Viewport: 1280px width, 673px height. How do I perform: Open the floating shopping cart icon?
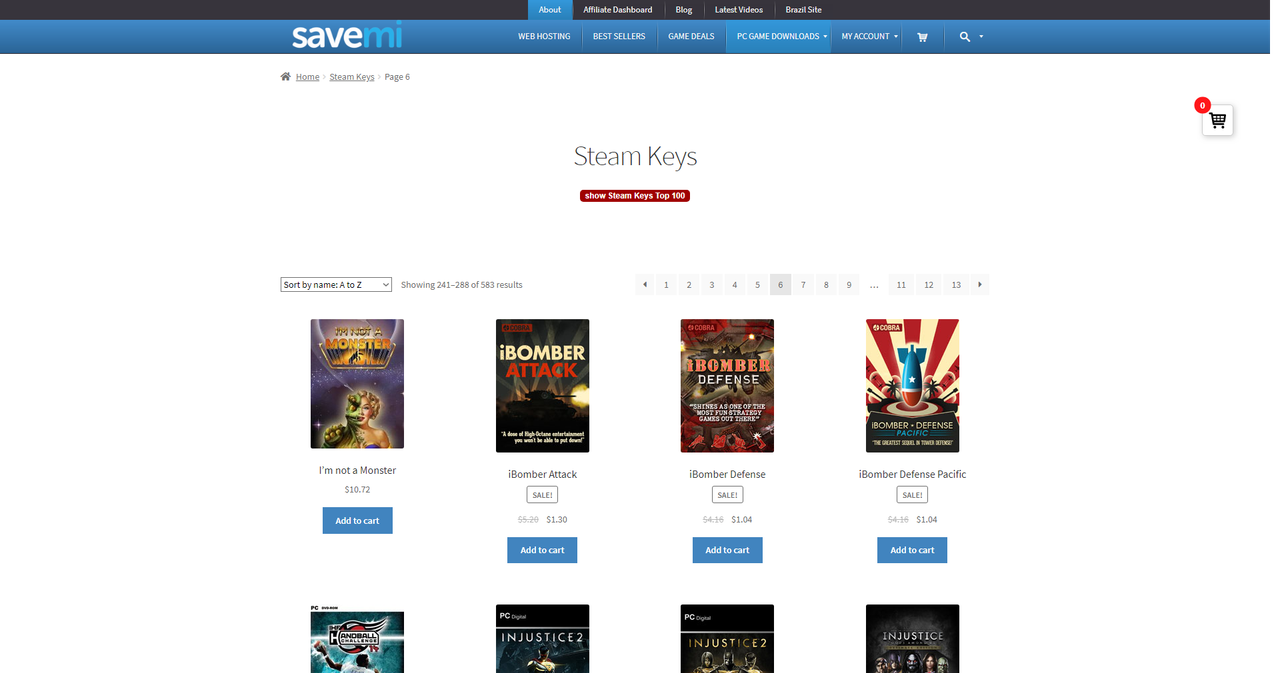click(1217, 120)
